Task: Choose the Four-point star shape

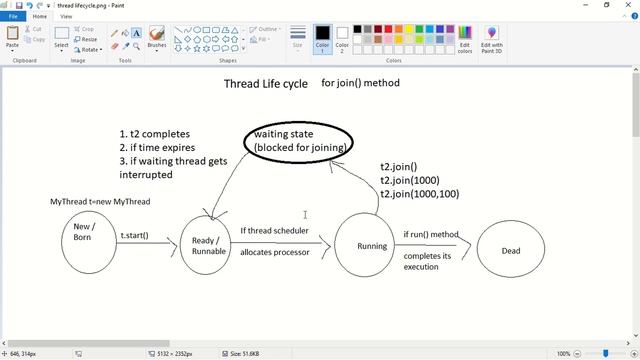Action: tap(188, 49)
